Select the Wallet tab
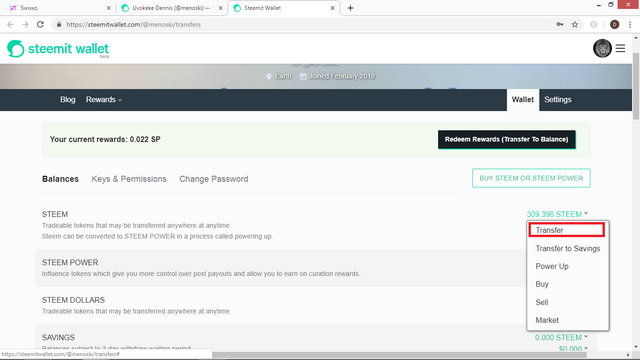Image resolution: width=640 pixels, height=360 pixels. point(523,100)
